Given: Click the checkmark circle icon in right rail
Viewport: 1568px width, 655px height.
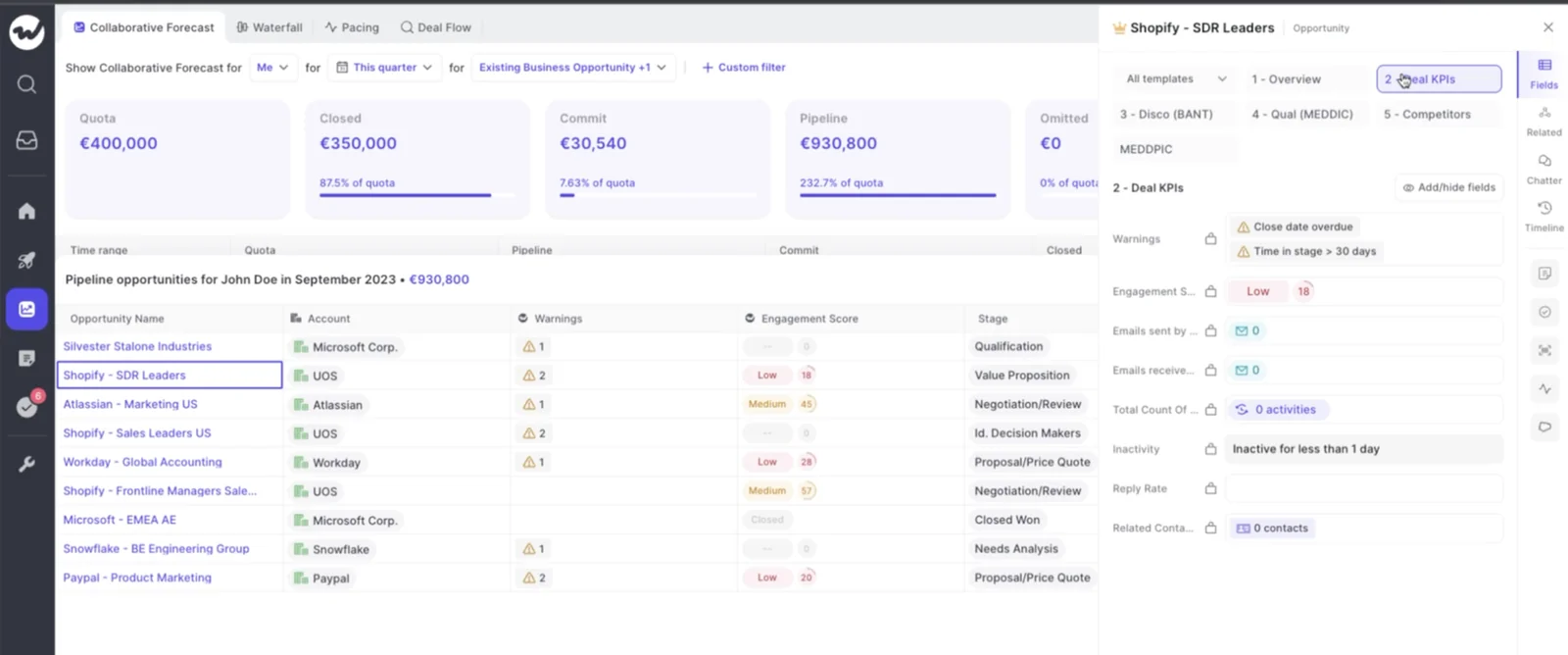Looking at the screenshot, I should tap(1544, 312).
